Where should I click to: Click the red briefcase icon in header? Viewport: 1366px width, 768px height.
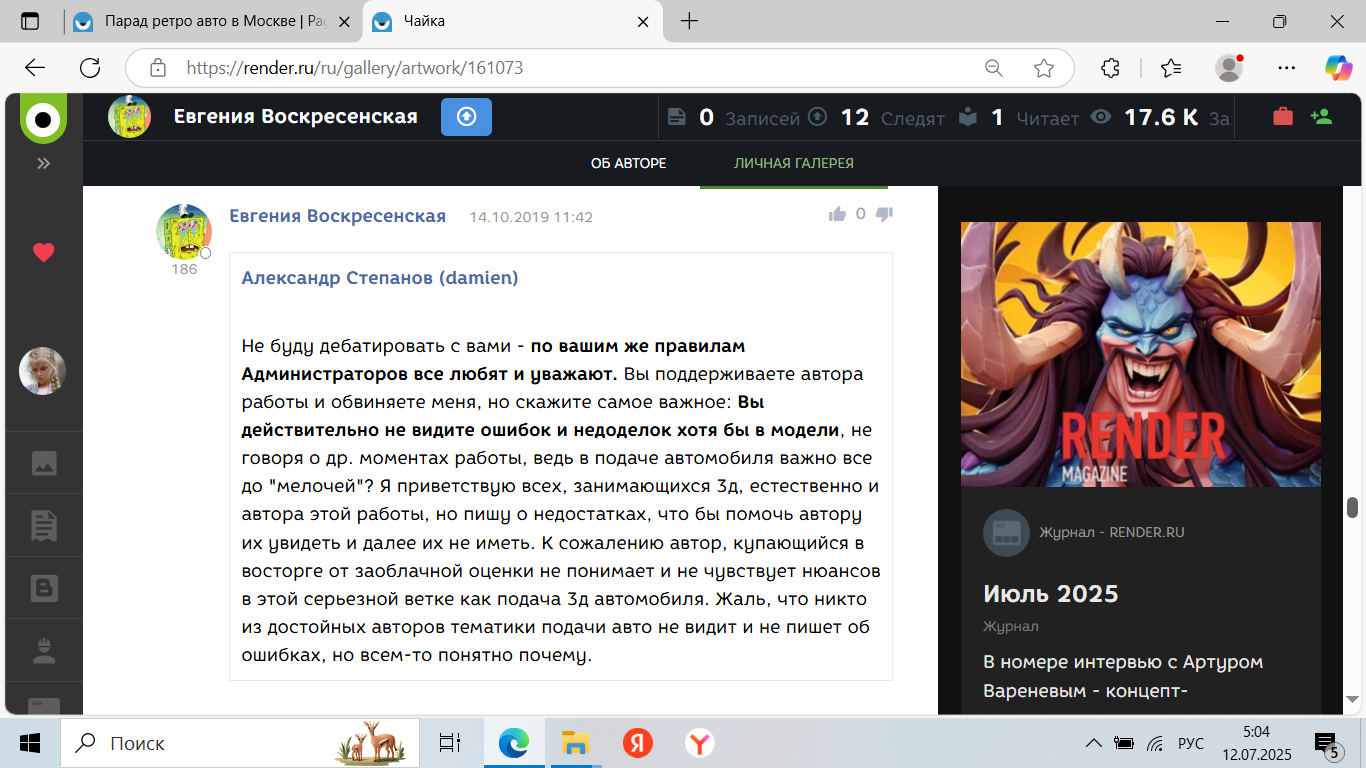1282,117
